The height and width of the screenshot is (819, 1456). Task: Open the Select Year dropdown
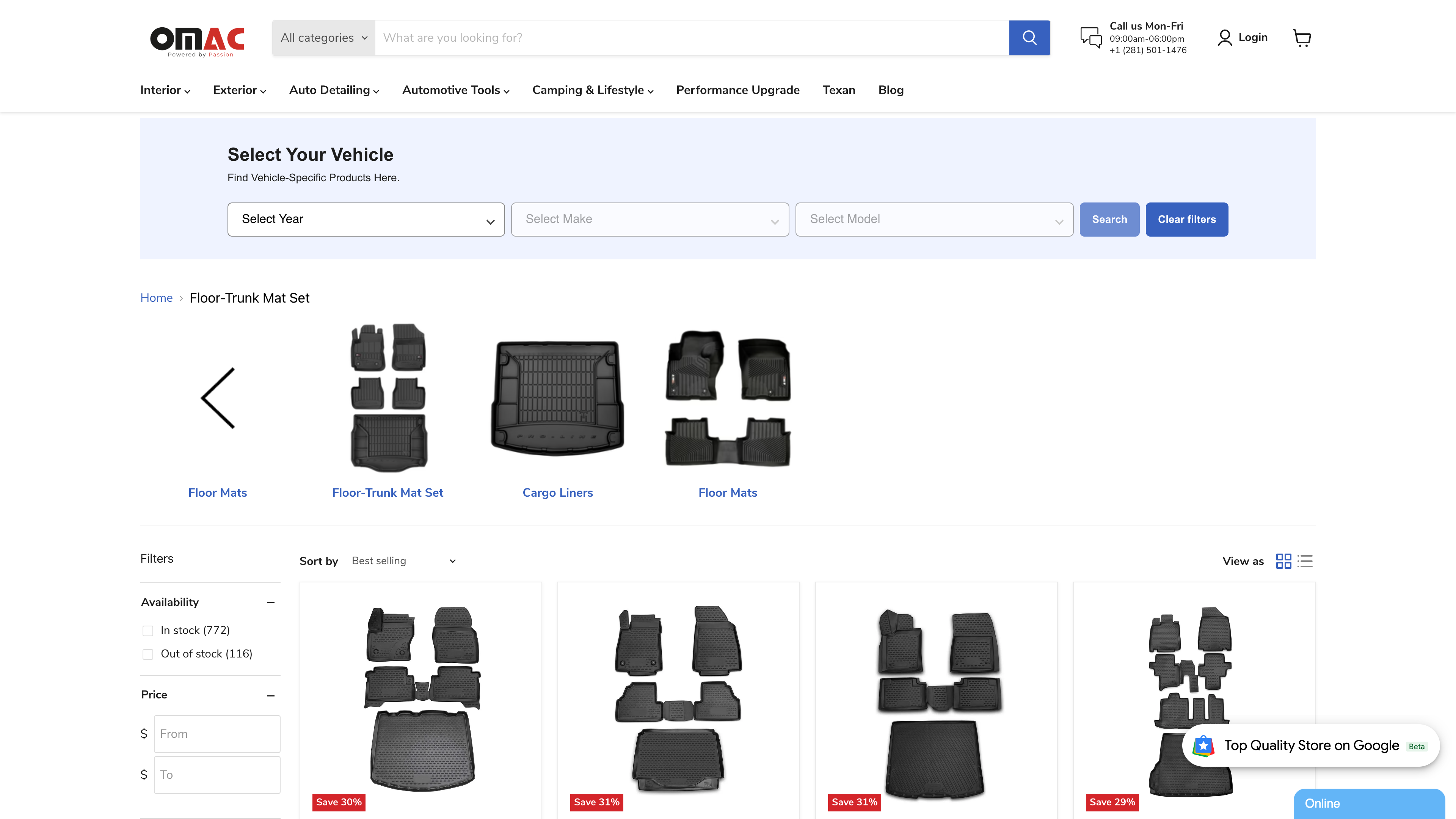(366, 219)
